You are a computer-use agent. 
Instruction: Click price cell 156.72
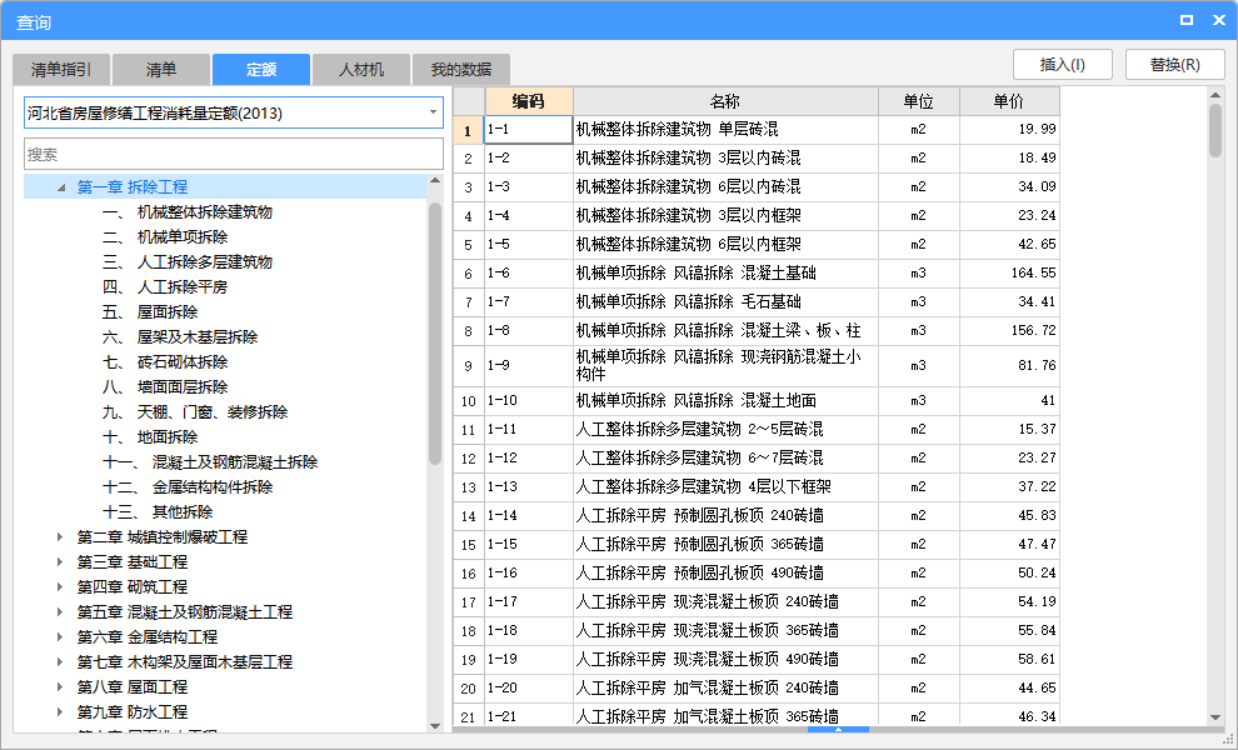(x=1009, y=331)
